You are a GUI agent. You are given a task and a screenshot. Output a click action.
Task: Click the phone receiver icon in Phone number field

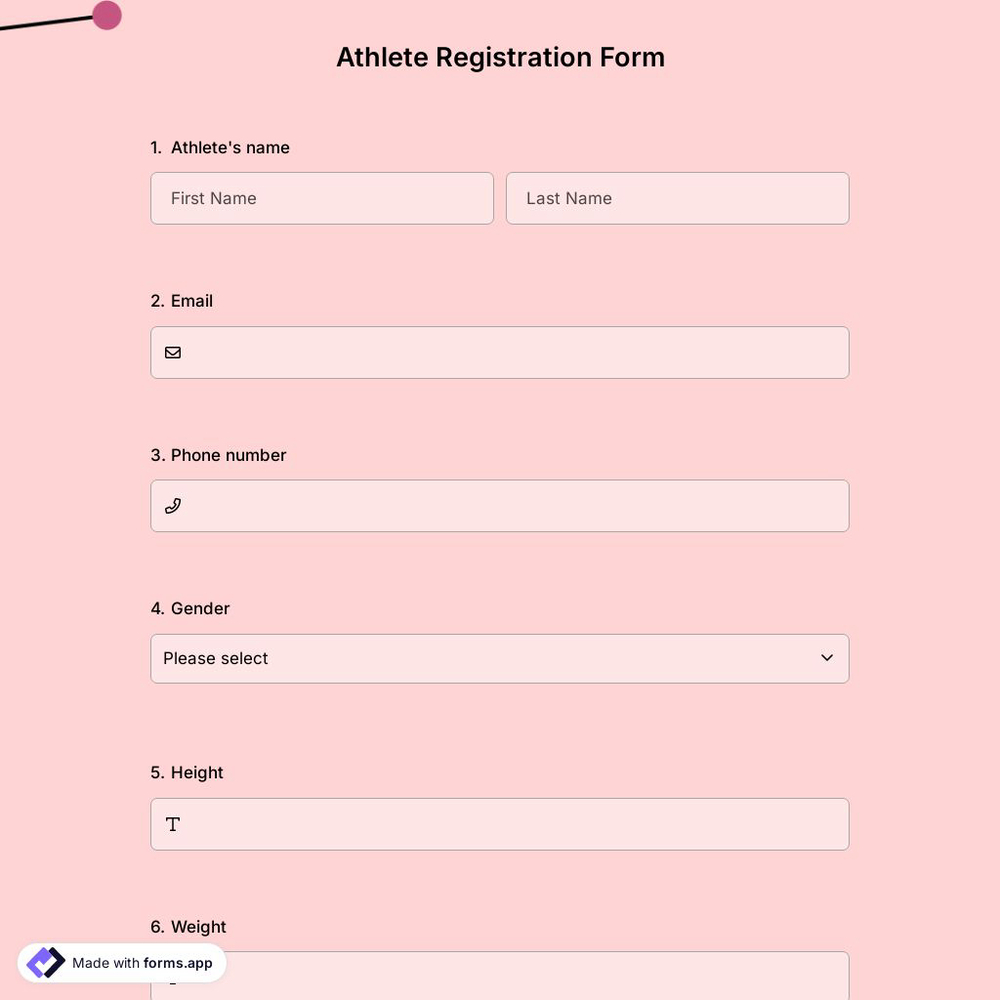tap(172, 505)
